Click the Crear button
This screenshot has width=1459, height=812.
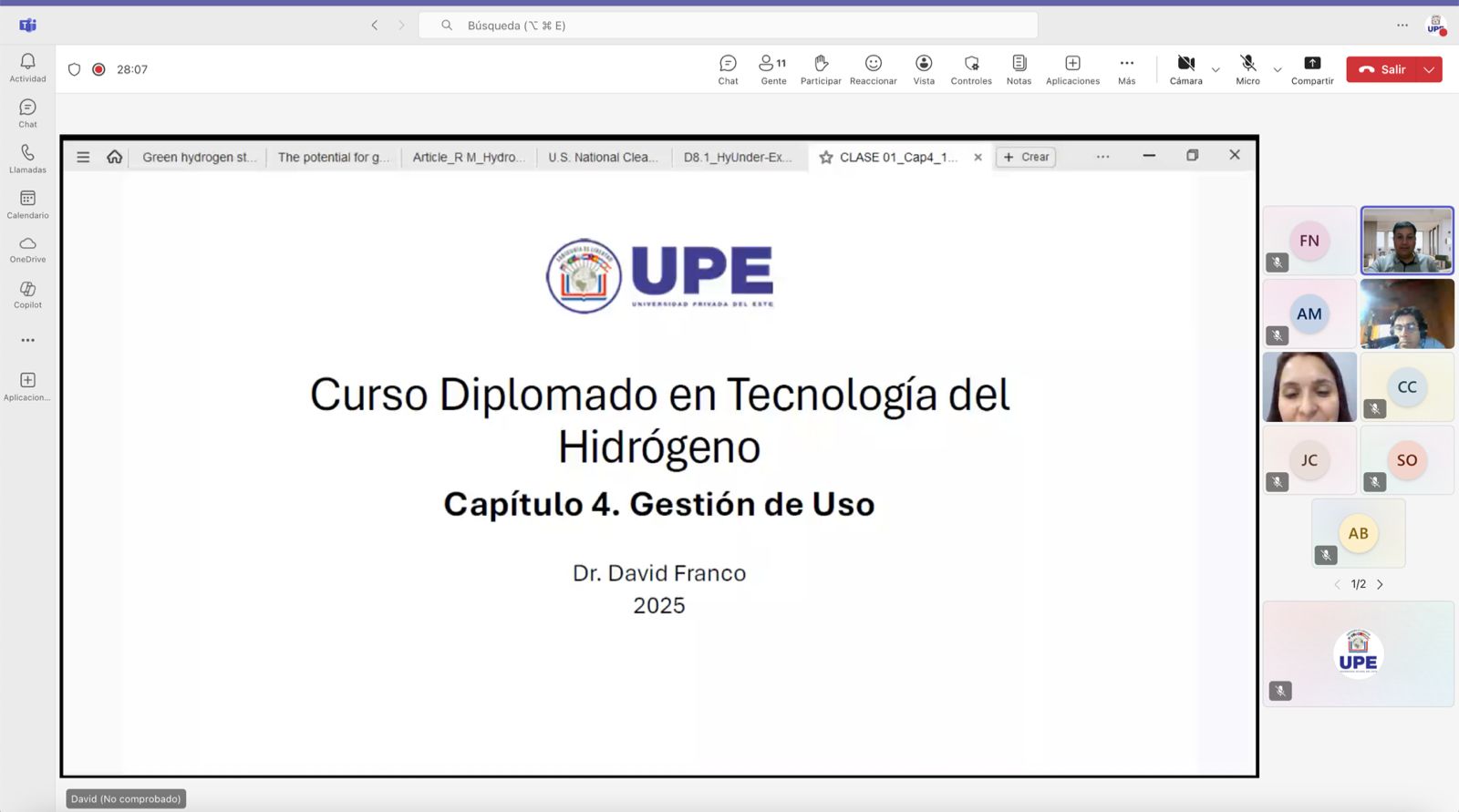tap(1026, 157)
